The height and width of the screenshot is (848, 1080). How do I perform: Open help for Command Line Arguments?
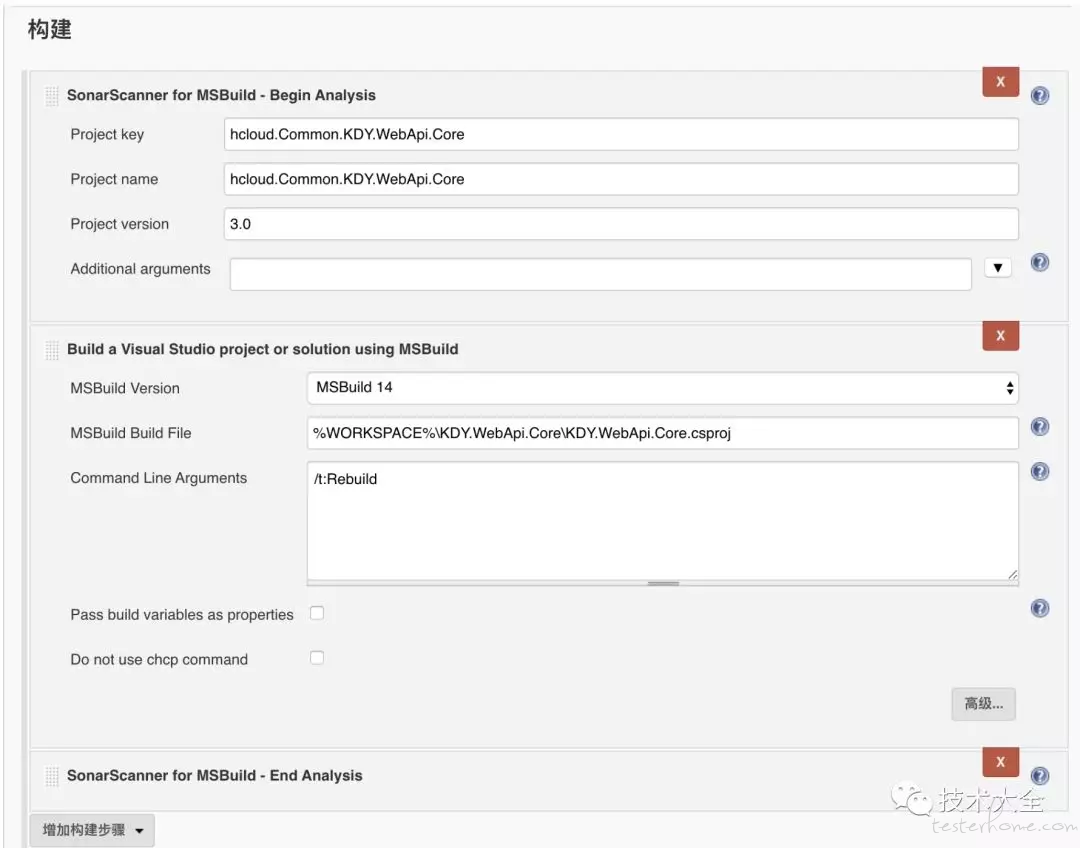pyautogui.click(x=1040, y=472)
